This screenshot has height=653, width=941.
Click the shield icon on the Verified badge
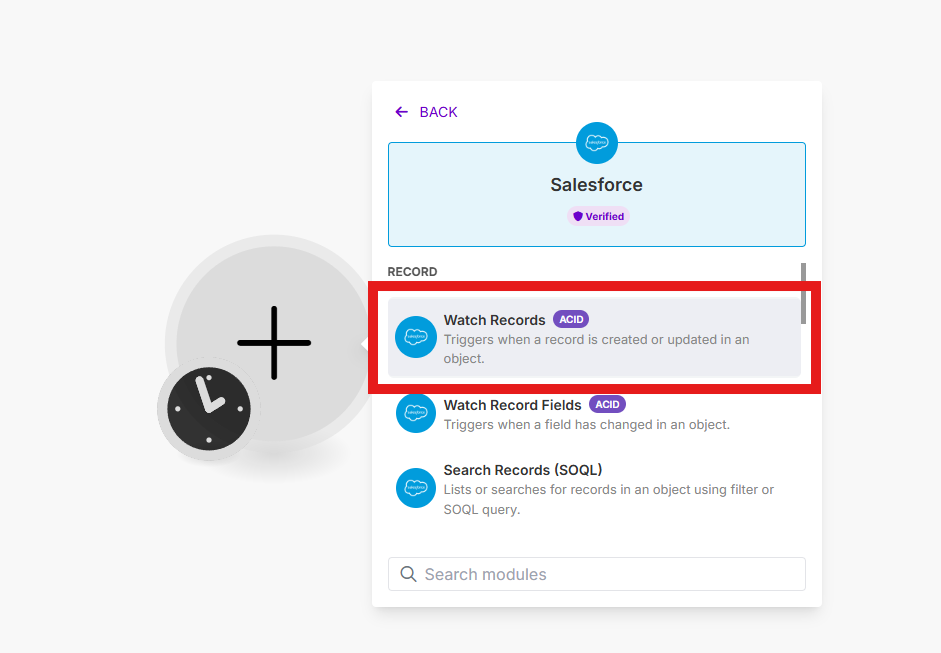pos(578,216)
